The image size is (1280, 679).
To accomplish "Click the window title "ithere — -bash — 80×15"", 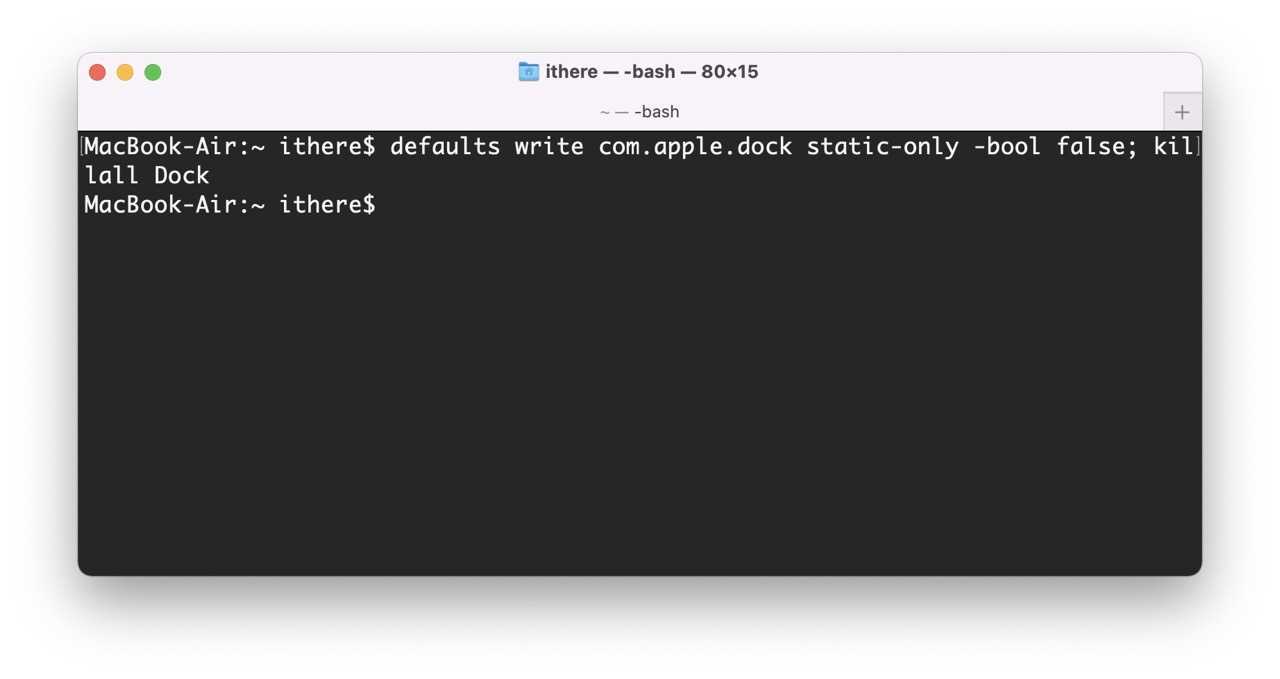I will tap(652, 72).
